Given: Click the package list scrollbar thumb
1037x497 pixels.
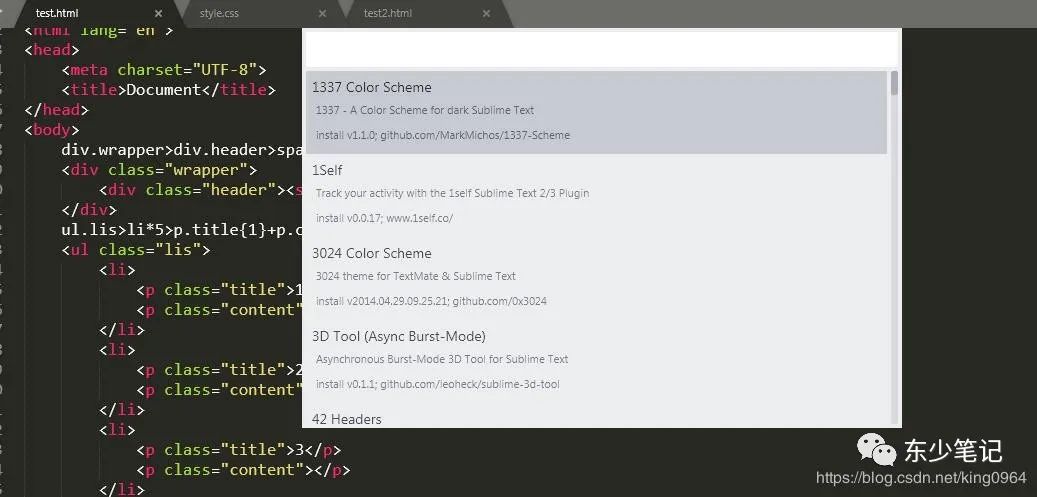Looking at the screenshot, I should [894, 82].
